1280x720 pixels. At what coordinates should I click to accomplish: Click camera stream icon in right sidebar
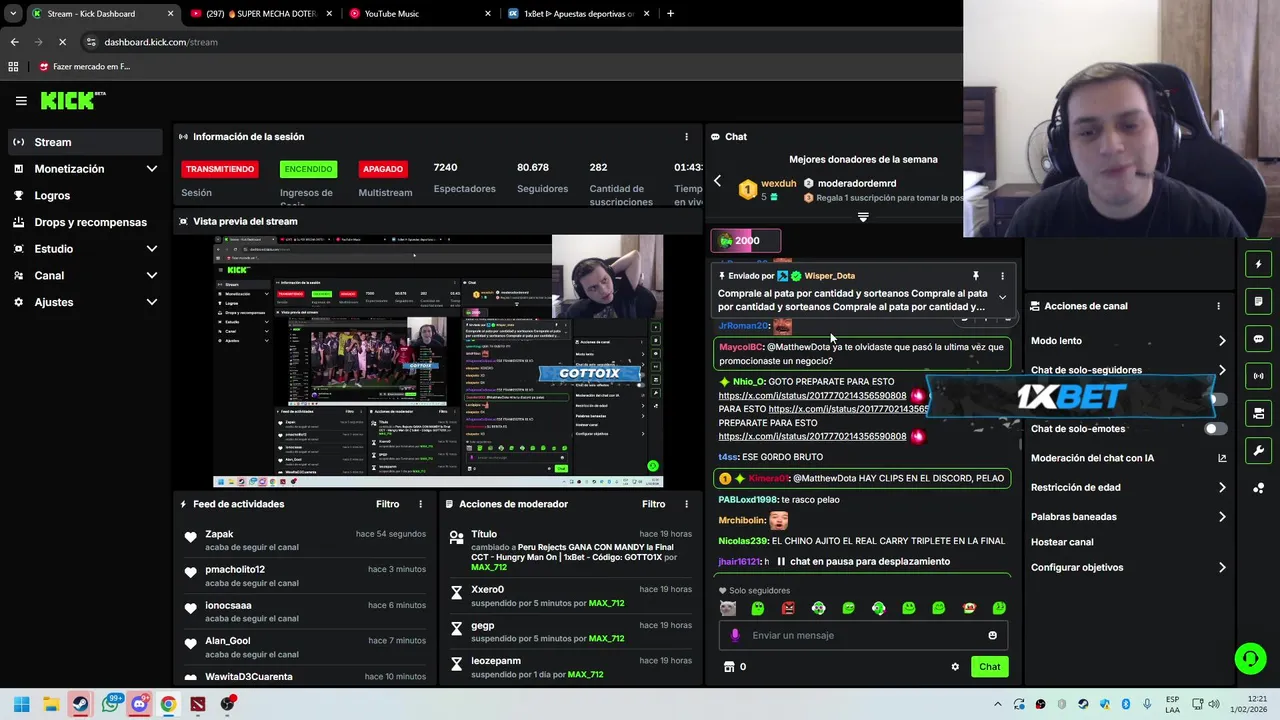tap(1258, 413)
